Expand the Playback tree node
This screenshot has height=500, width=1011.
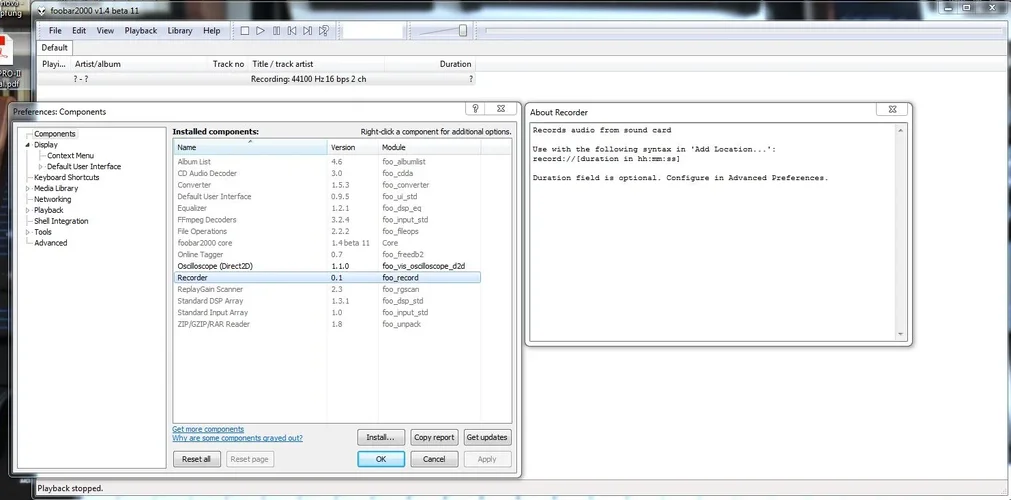tap(28, 210)
